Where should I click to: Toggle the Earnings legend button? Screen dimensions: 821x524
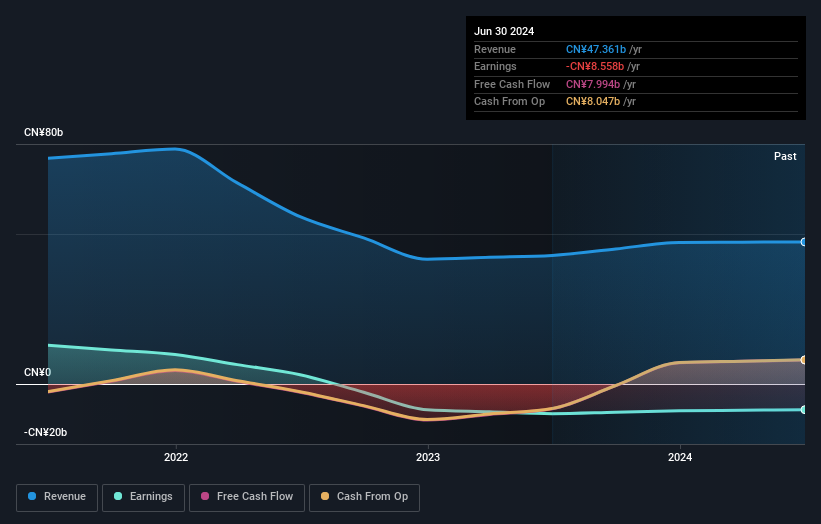143,497
